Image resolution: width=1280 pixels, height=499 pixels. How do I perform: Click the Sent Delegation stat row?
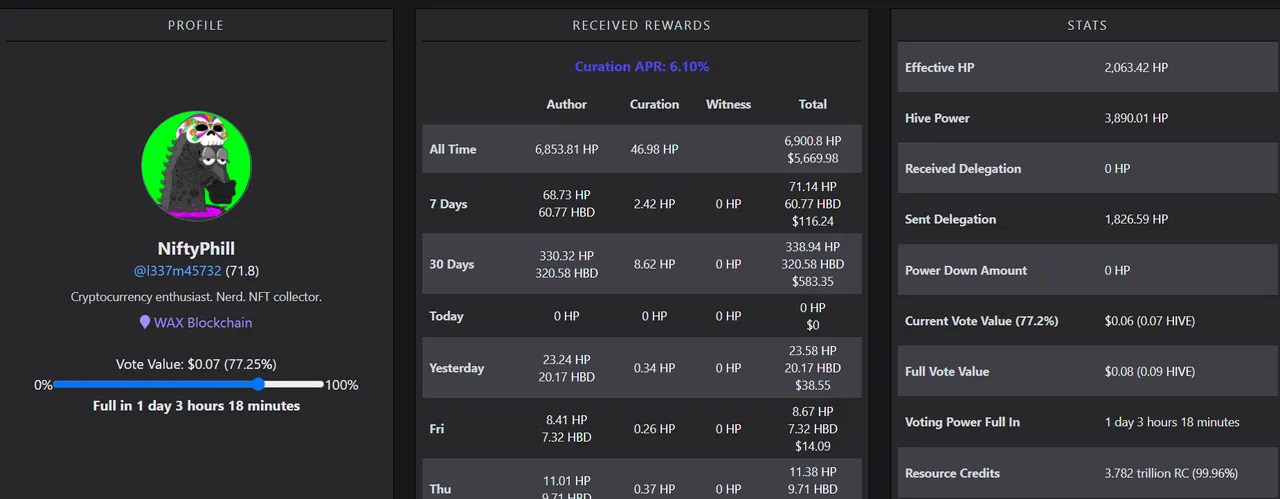pos(1088,219)
